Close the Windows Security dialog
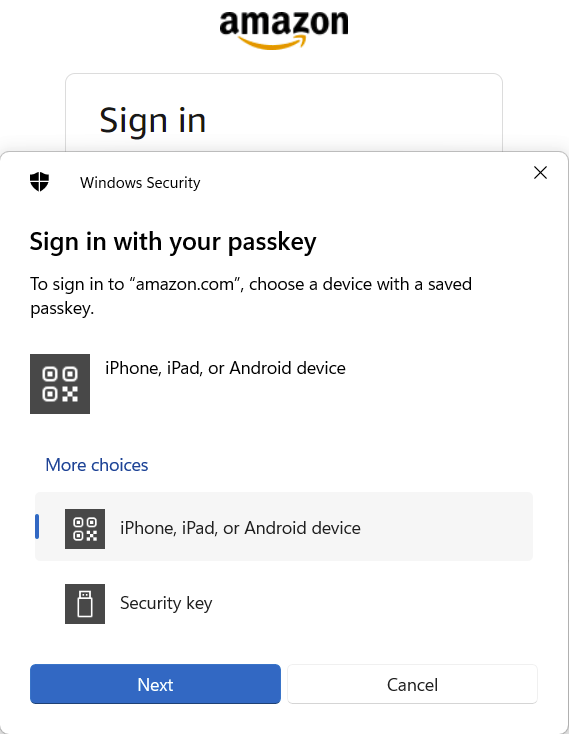The image size is (569, 734). click(x=540, y=173)
